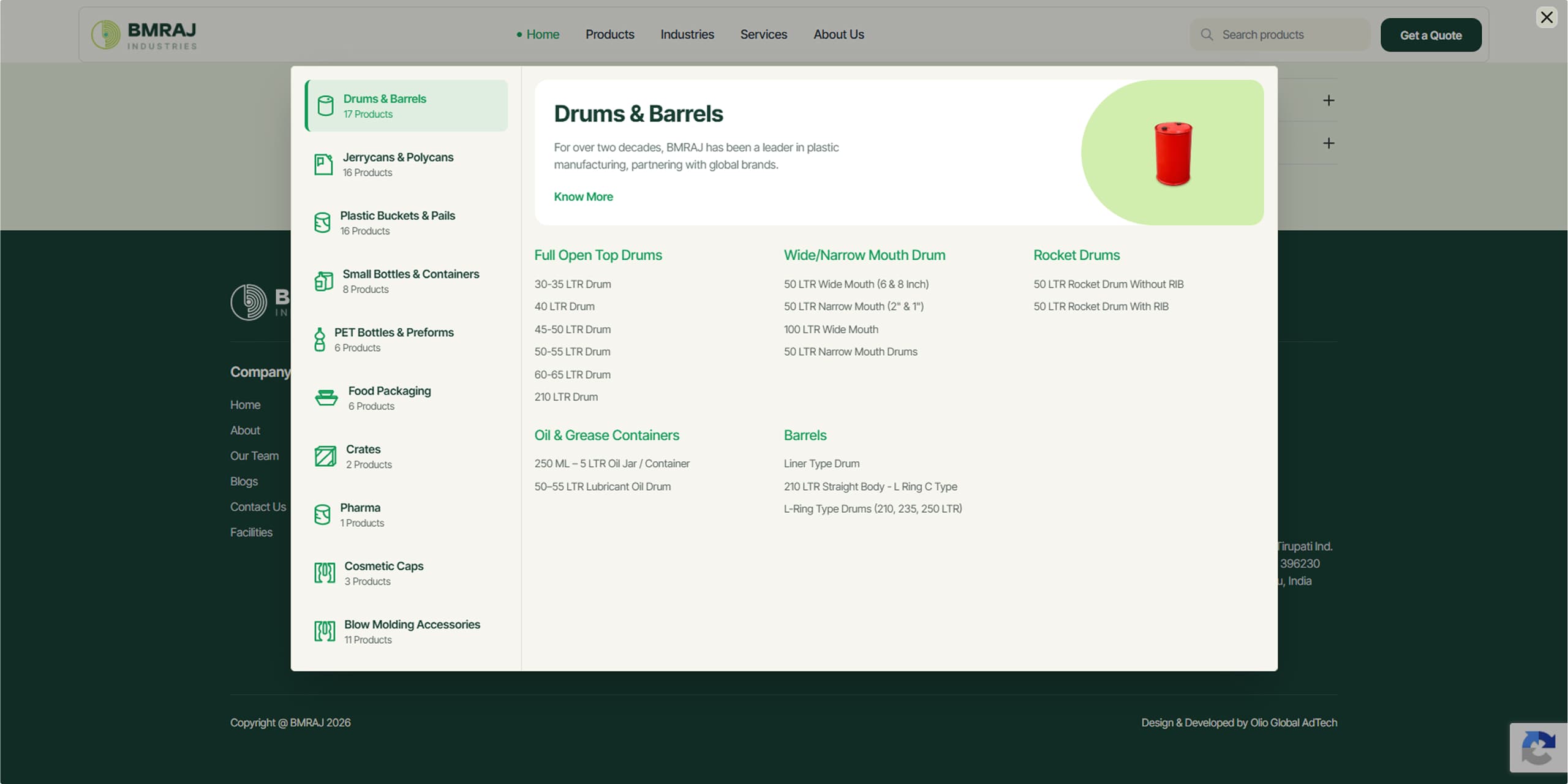
Task: Click the Small Bottles & Containers icon
Action: 323,281
